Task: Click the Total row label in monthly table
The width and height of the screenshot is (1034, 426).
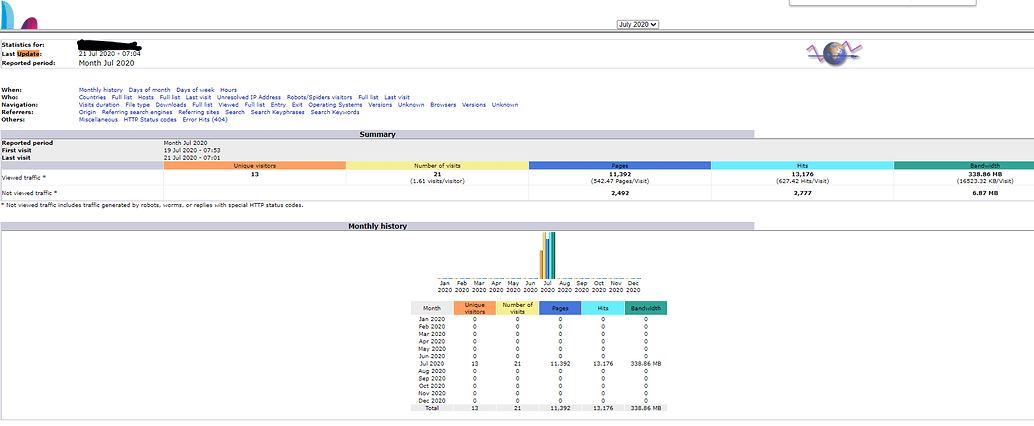Action: click(x=432, y=408)
